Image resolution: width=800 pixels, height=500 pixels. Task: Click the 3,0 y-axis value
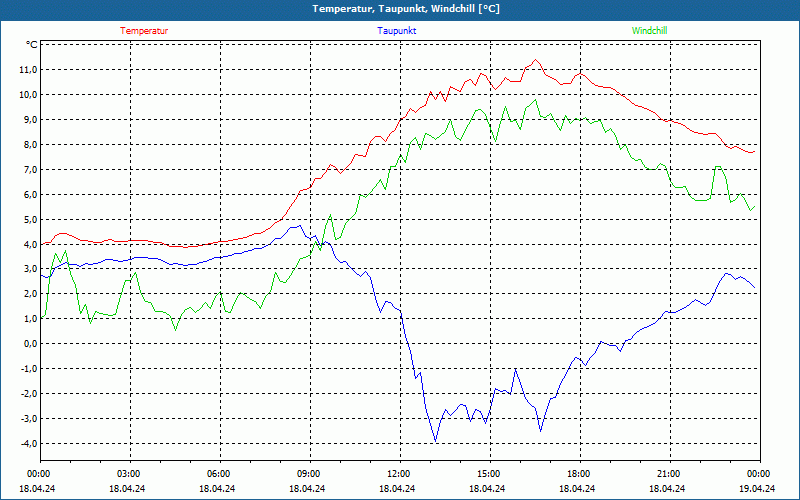point(30,269)
